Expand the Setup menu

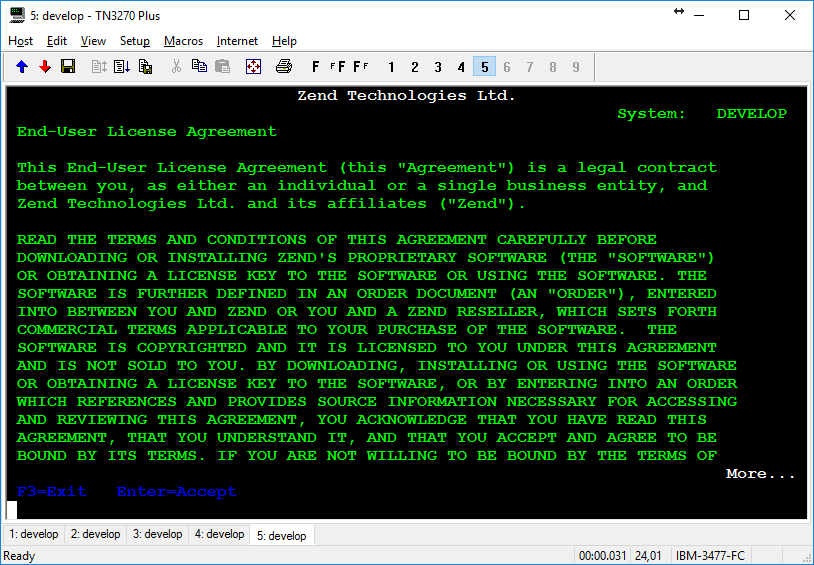click(x=135, y=41)
